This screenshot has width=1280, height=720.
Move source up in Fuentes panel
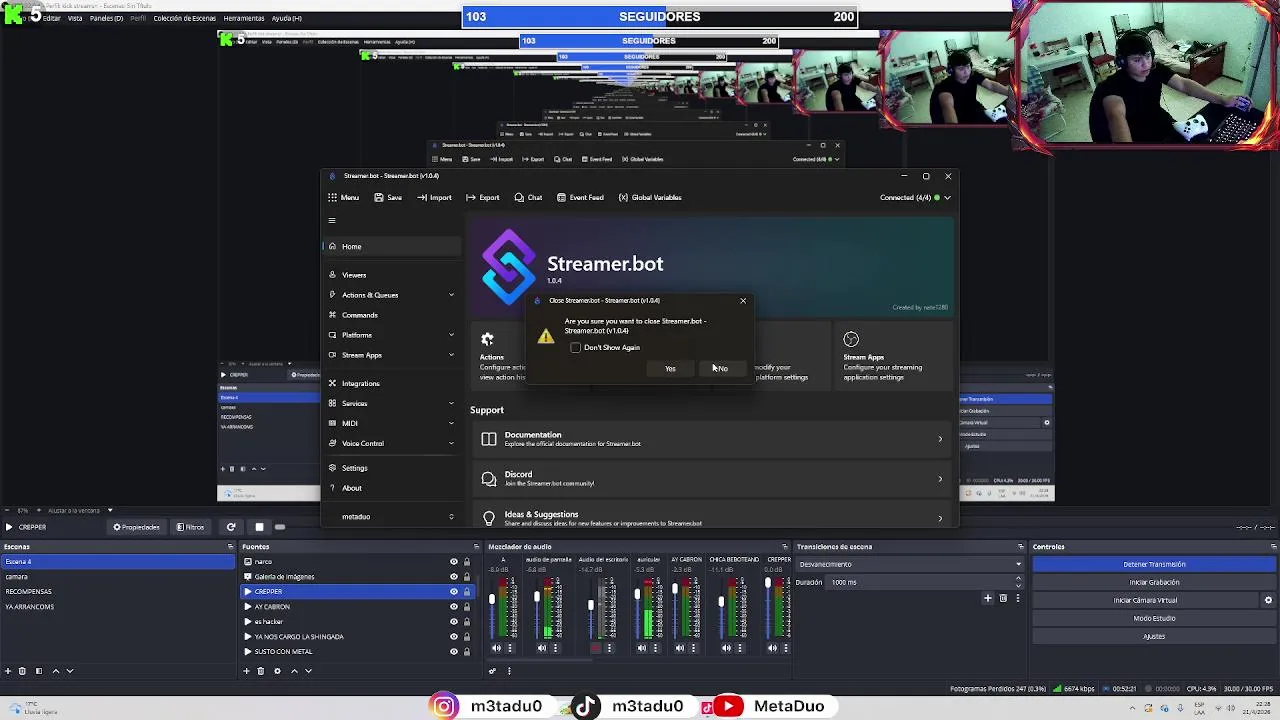[293, 671]
